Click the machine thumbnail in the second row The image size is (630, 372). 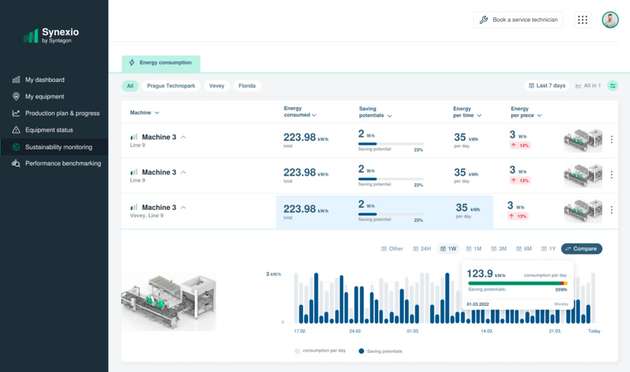[x=583, y=175]
